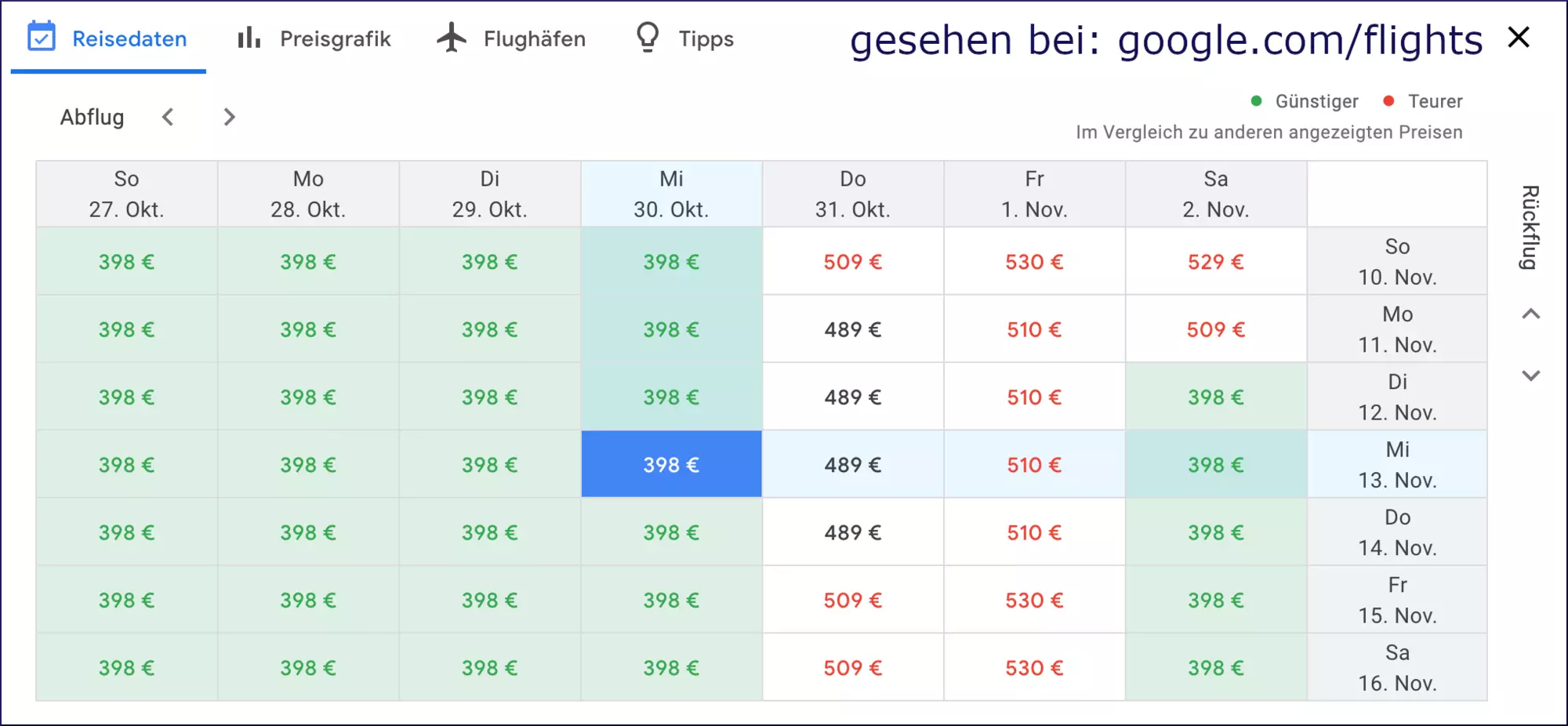This screenshot has width=1568, height=726.
Task: Open the Tipps tab
Action: click(x=685, y=38)
